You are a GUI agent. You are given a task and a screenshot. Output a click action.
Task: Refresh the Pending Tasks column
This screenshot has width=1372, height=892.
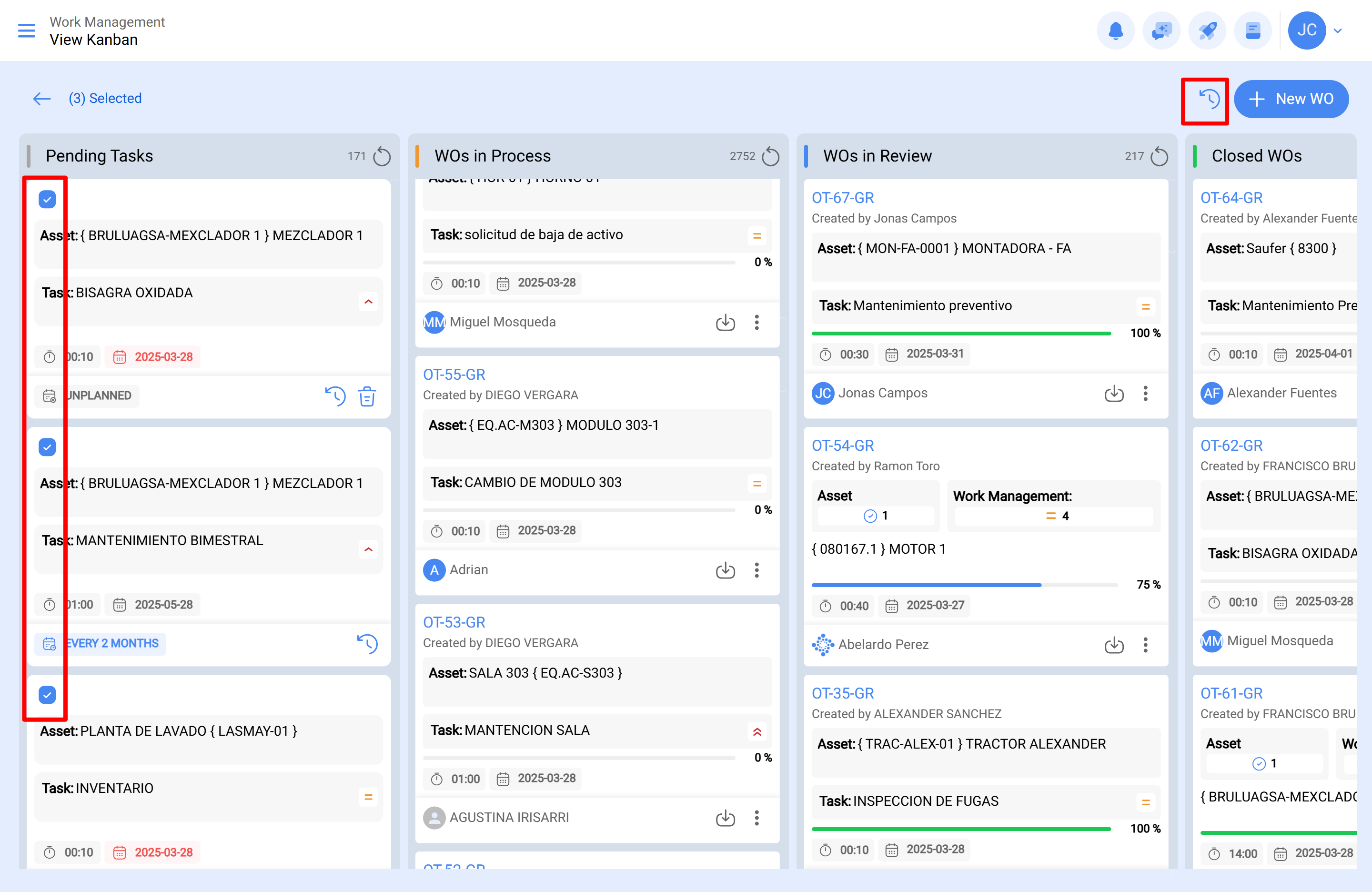point(382,156)
